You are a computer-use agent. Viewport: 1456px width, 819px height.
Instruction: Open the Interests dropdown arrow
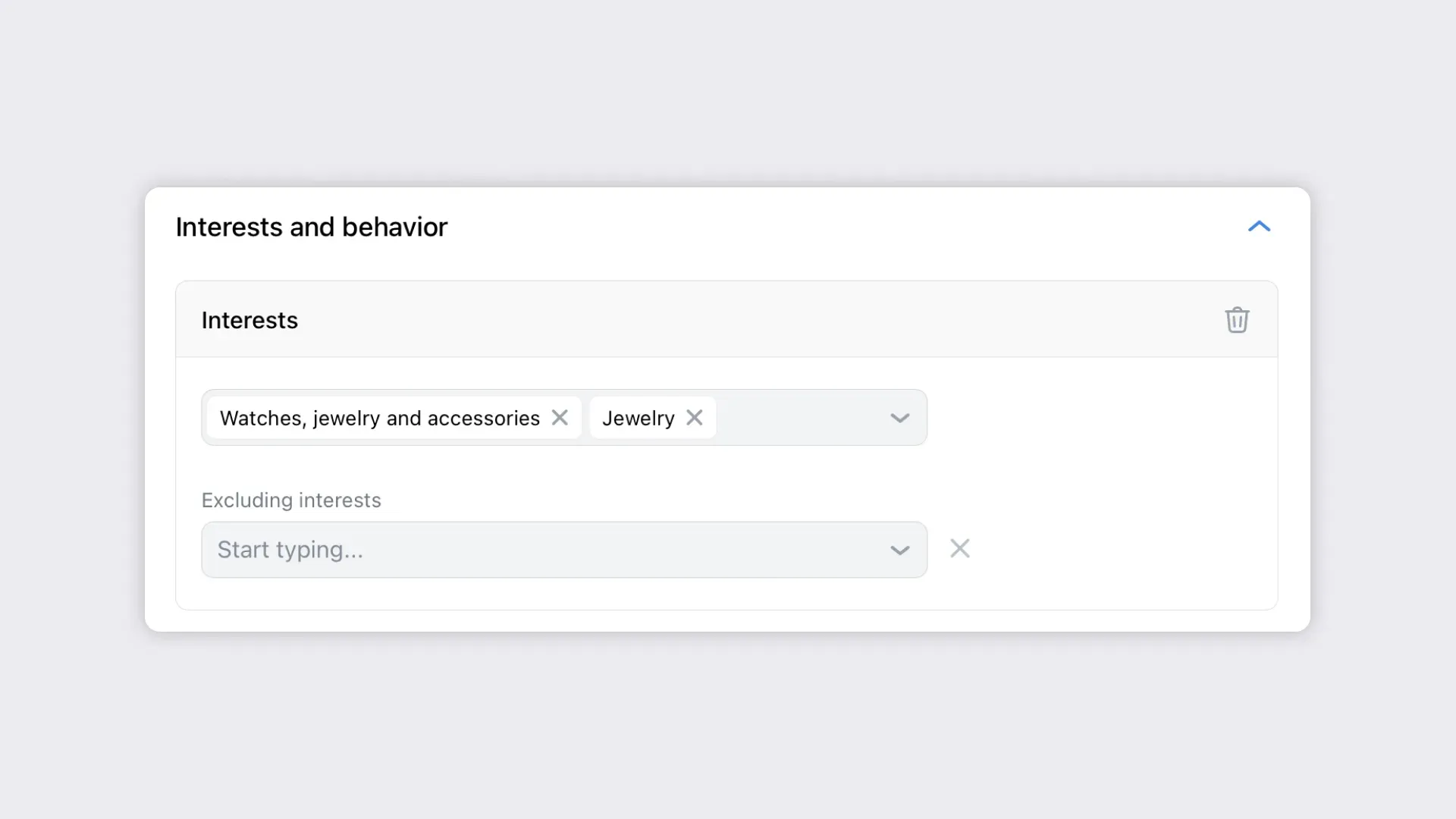899,418
